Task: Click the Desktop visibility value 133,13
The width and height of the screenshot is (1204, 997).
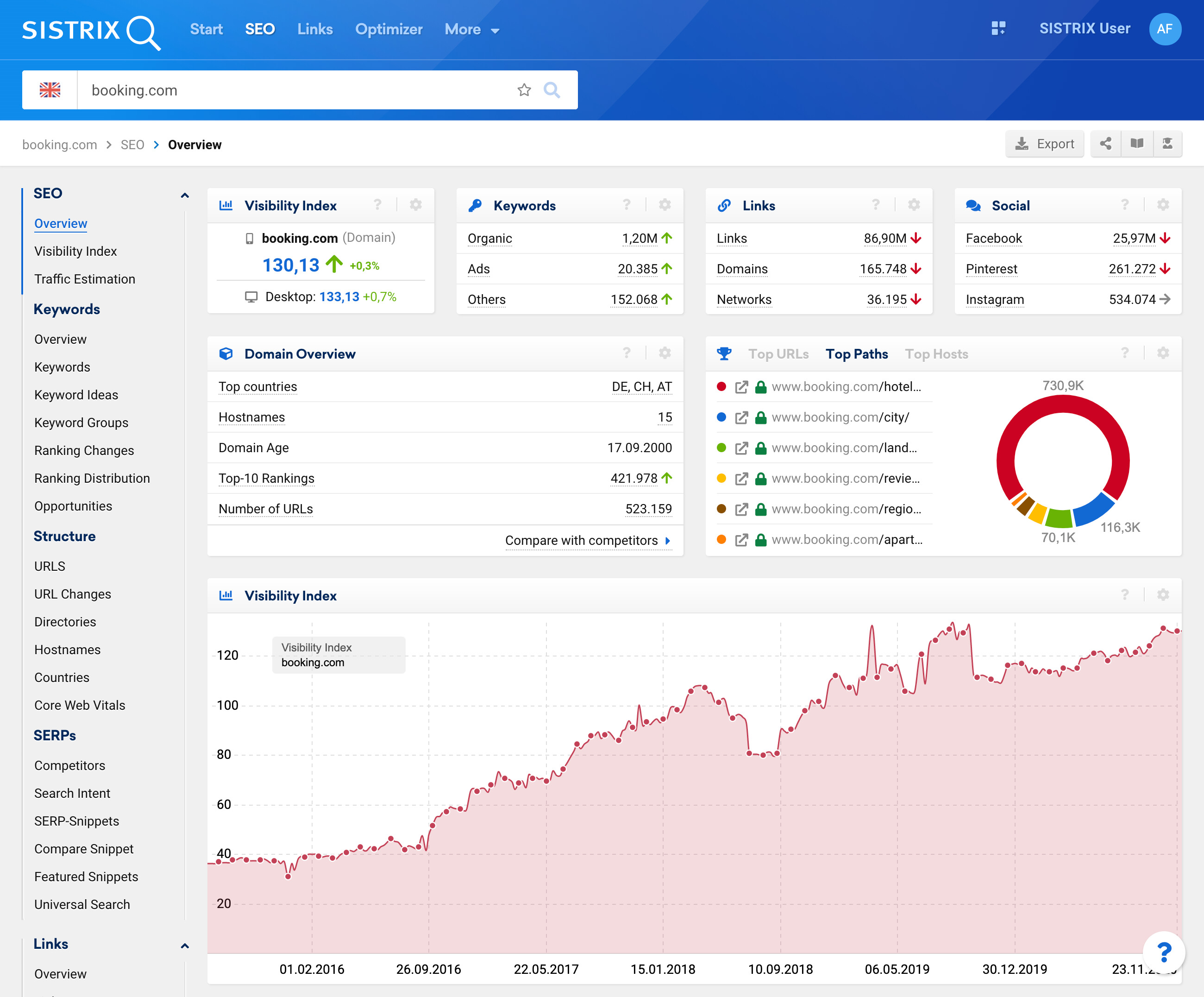Action: click(x=339, y=297)
